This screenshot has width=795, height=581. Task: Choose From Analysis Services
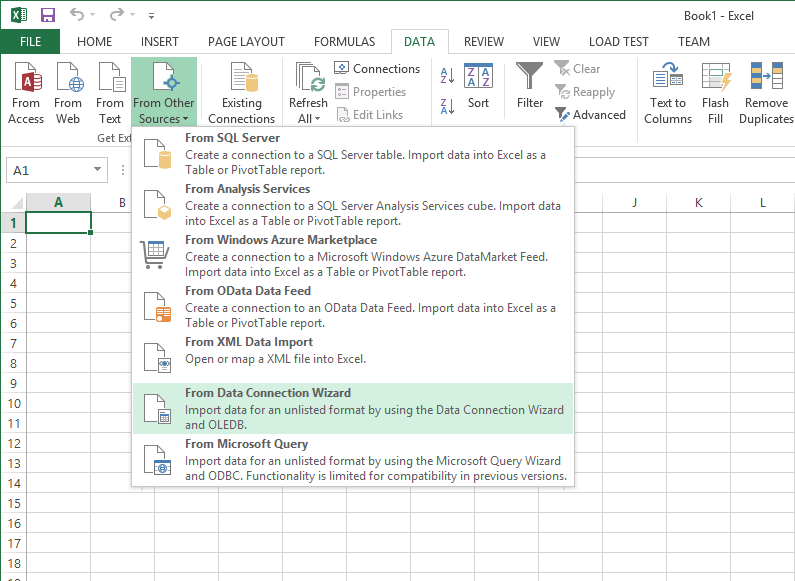point(353,205)
